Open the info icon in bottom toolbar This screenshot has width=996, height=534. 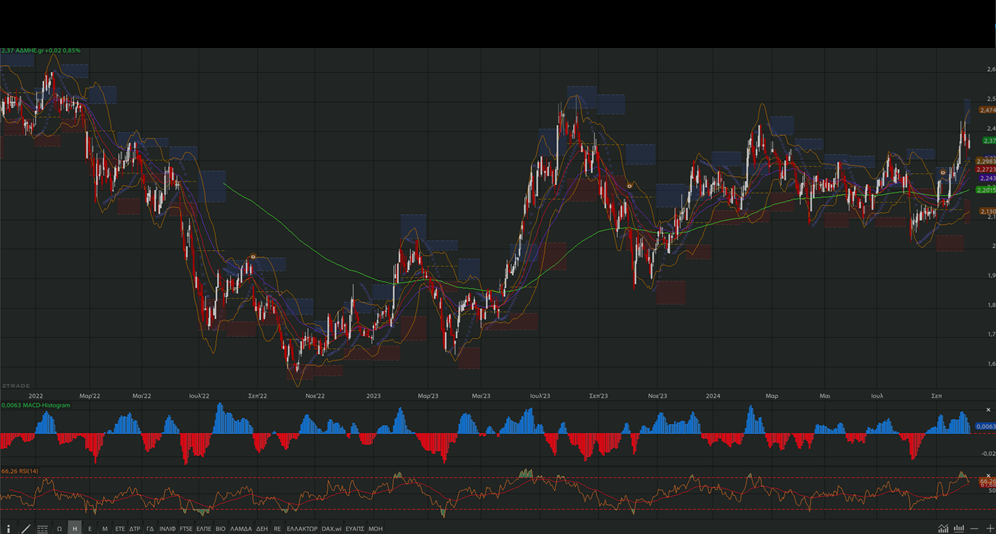[x=9, y=528]
